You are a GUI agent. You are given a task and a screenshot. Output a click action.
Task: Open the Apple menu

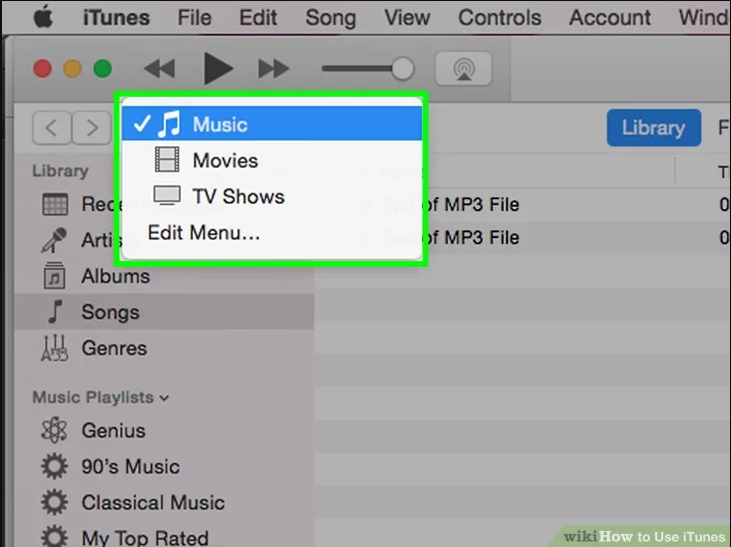43,18
